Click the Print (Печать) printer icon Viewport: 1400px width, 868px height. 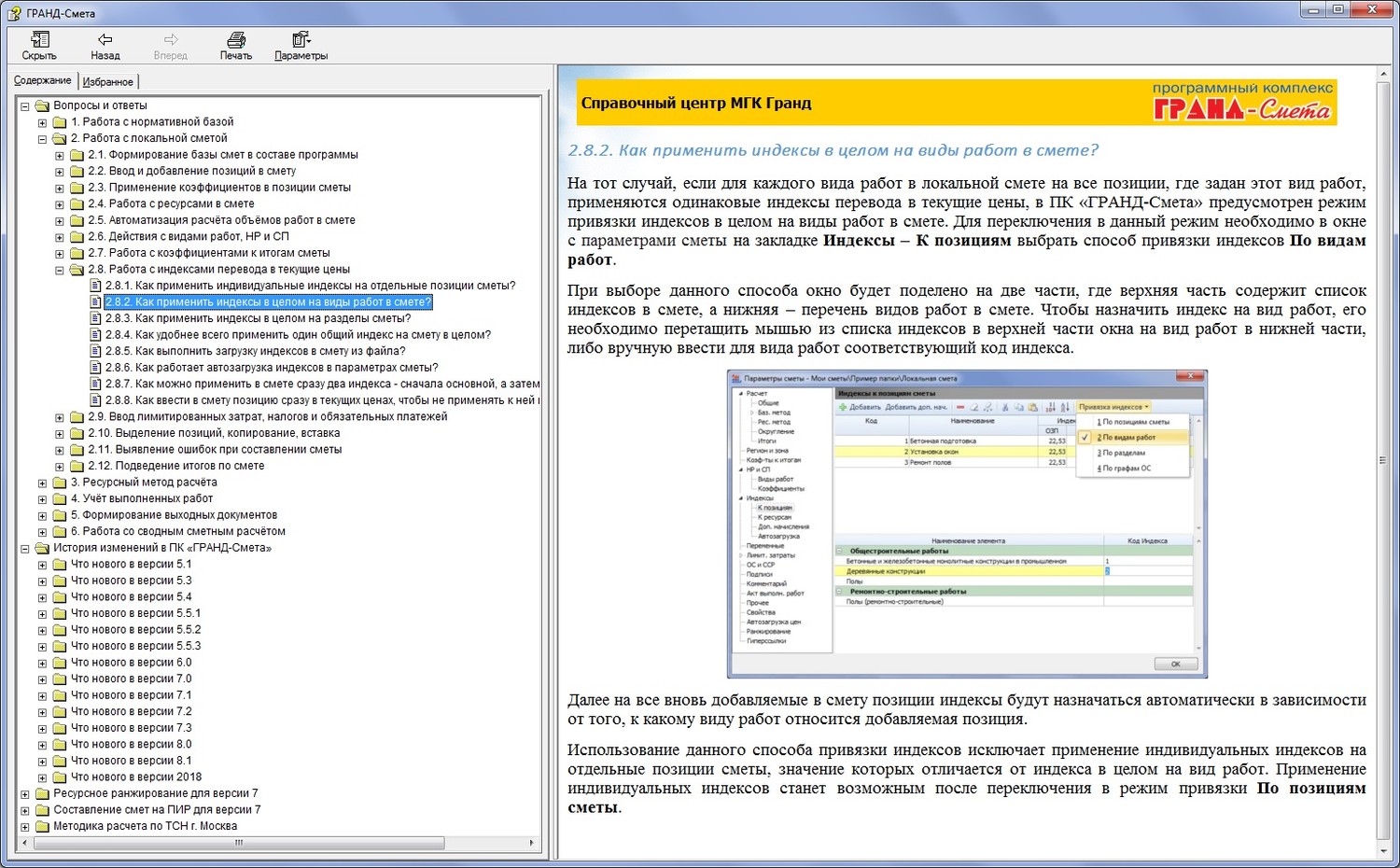coord(236,39)
